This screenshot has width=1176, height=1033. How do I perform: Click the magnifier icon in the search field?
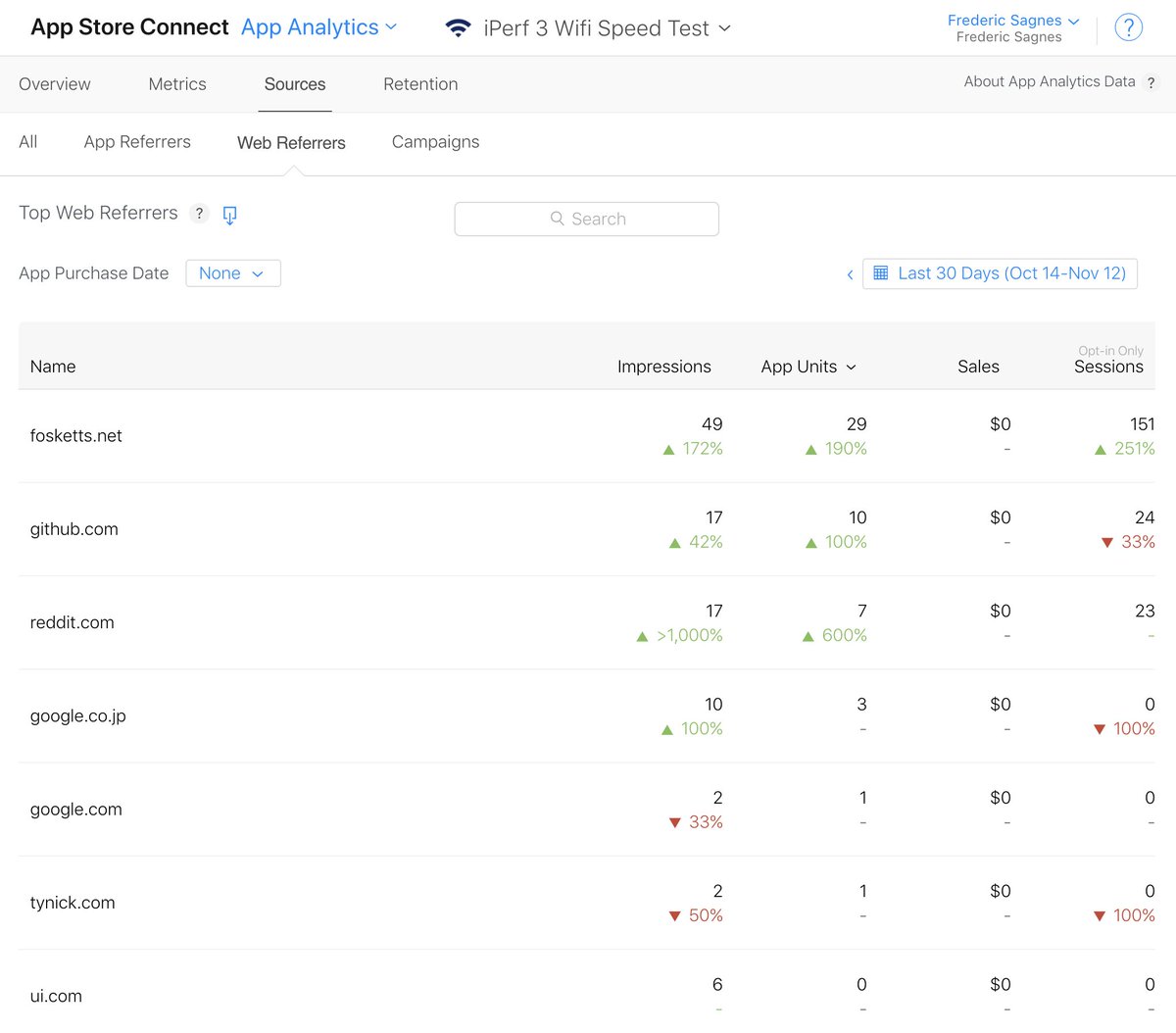[x=557, y=218]
